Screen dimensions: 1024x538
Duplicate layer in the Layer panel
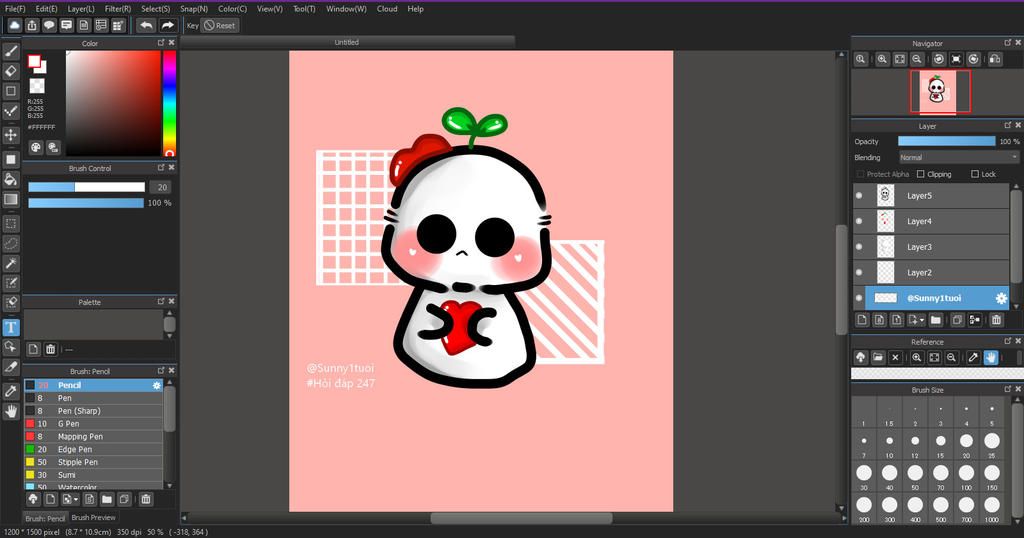point(957,320)
